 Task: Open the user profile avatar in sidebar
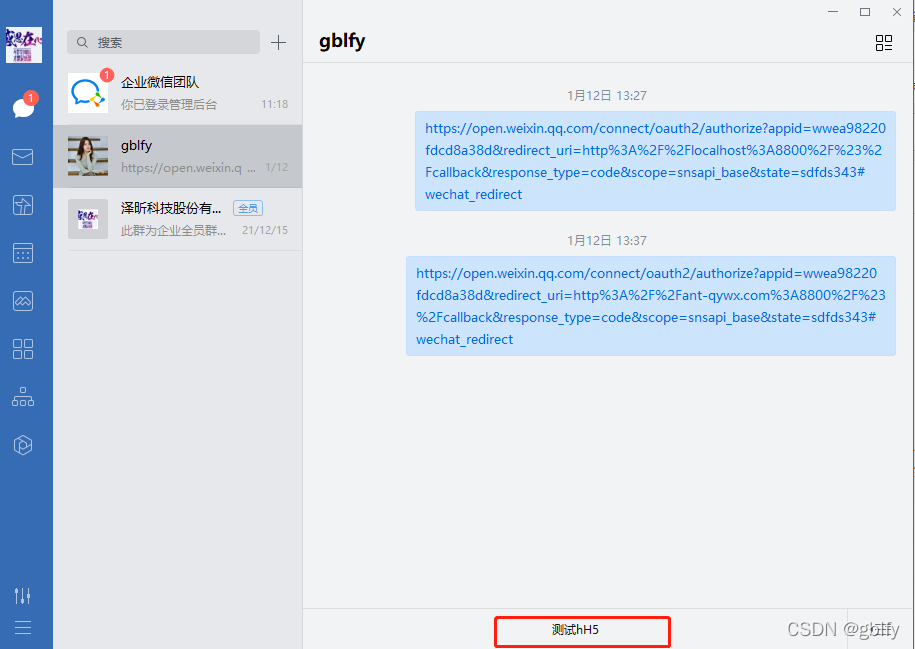click(24, 45)
